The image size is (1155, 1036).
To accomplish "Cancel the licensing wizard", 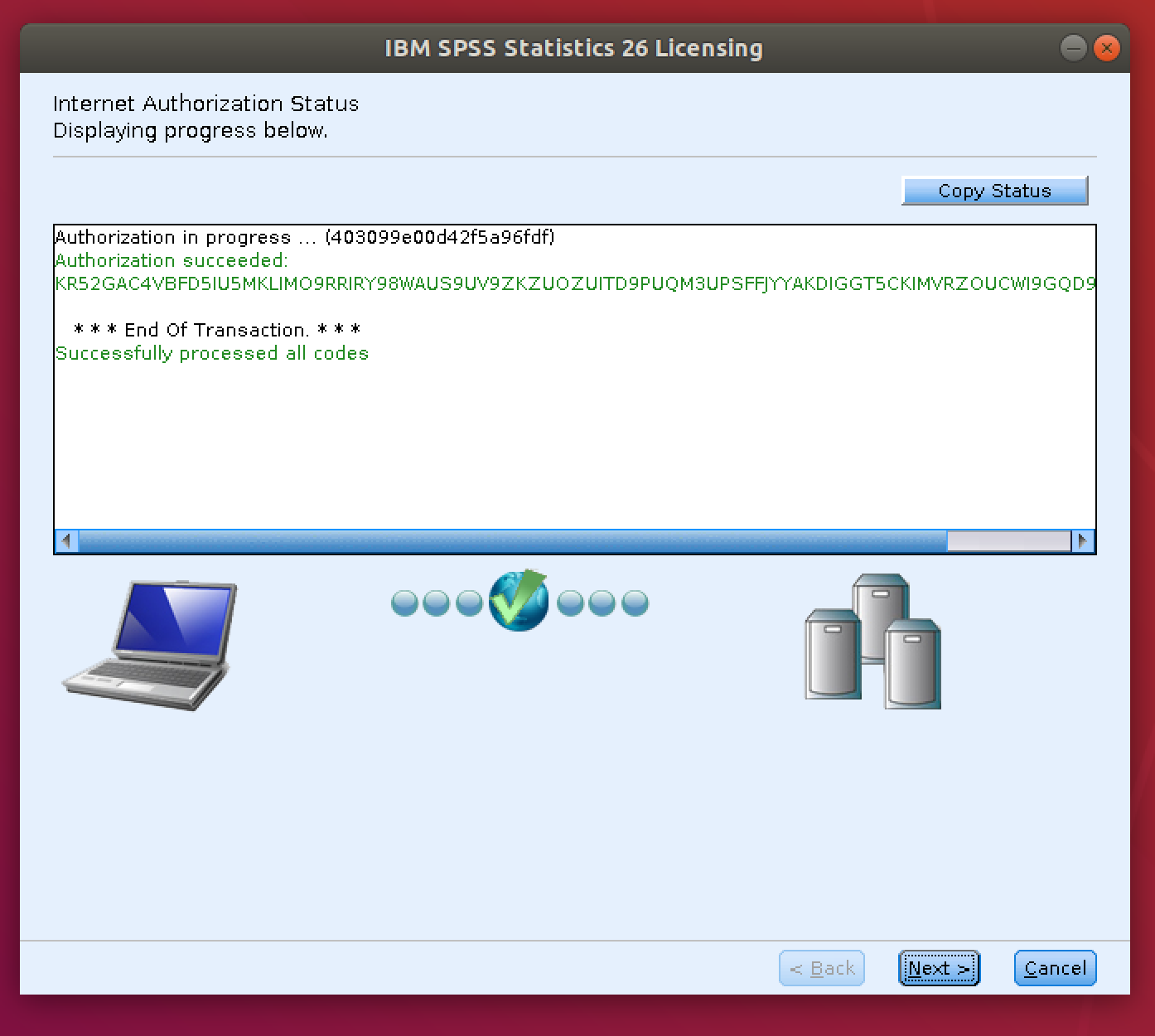I will 1055,968.
